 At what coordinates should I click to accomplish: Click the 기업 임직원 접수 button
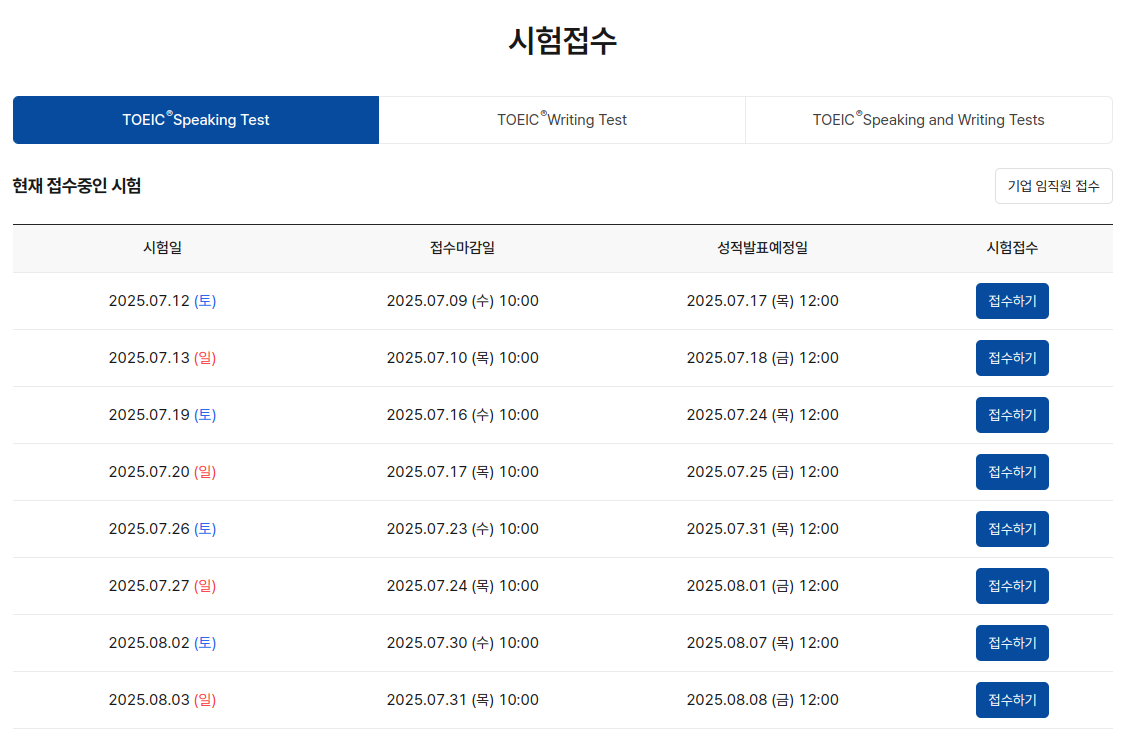1053,185
